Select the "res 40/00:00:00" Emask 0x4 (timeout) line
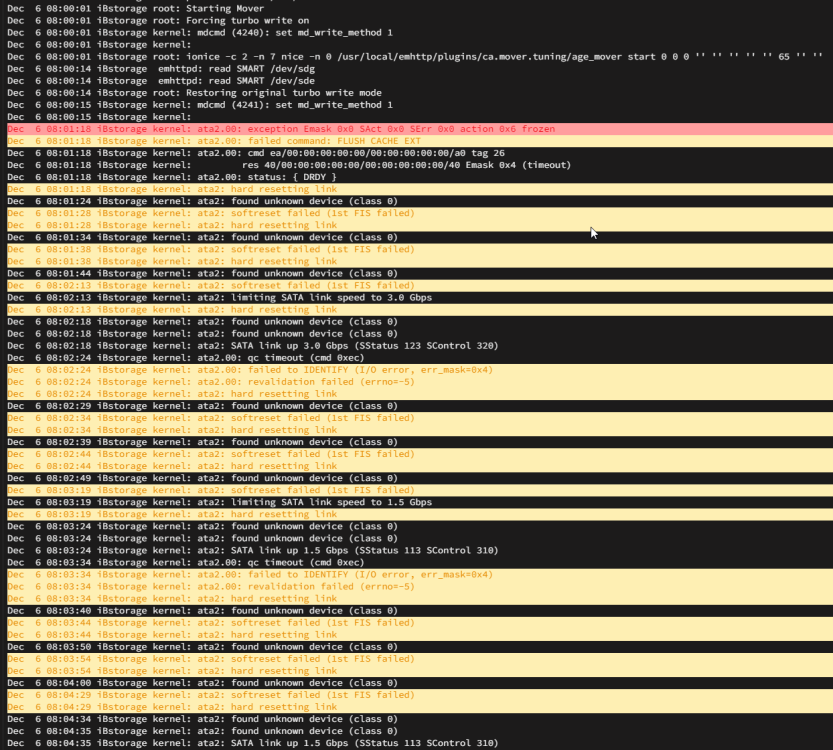The height and width of the screenshot is (750, 833). click(420, 165)
